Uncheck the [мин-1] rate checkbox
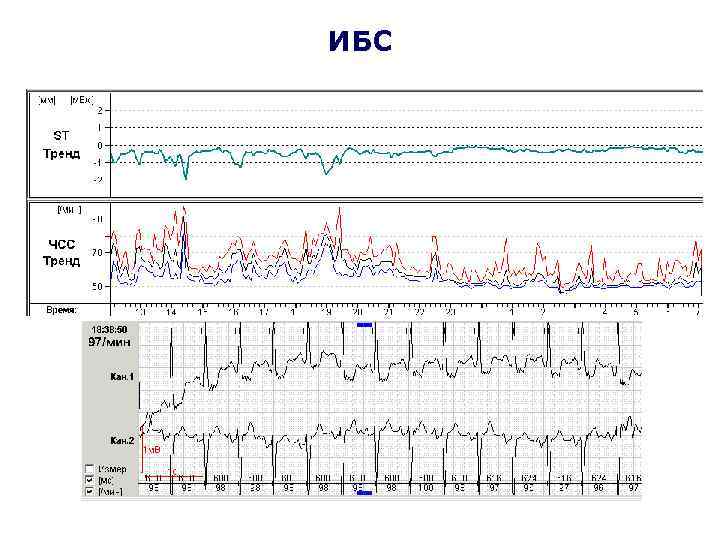Screen dimensions: 720x540 pyautogui.click(x=90, y=492)
